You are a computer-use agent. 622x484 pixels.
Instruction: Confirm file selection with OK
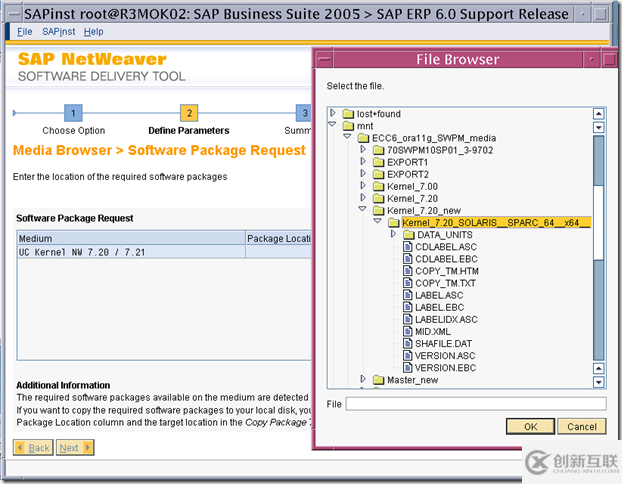coord(530,426)
